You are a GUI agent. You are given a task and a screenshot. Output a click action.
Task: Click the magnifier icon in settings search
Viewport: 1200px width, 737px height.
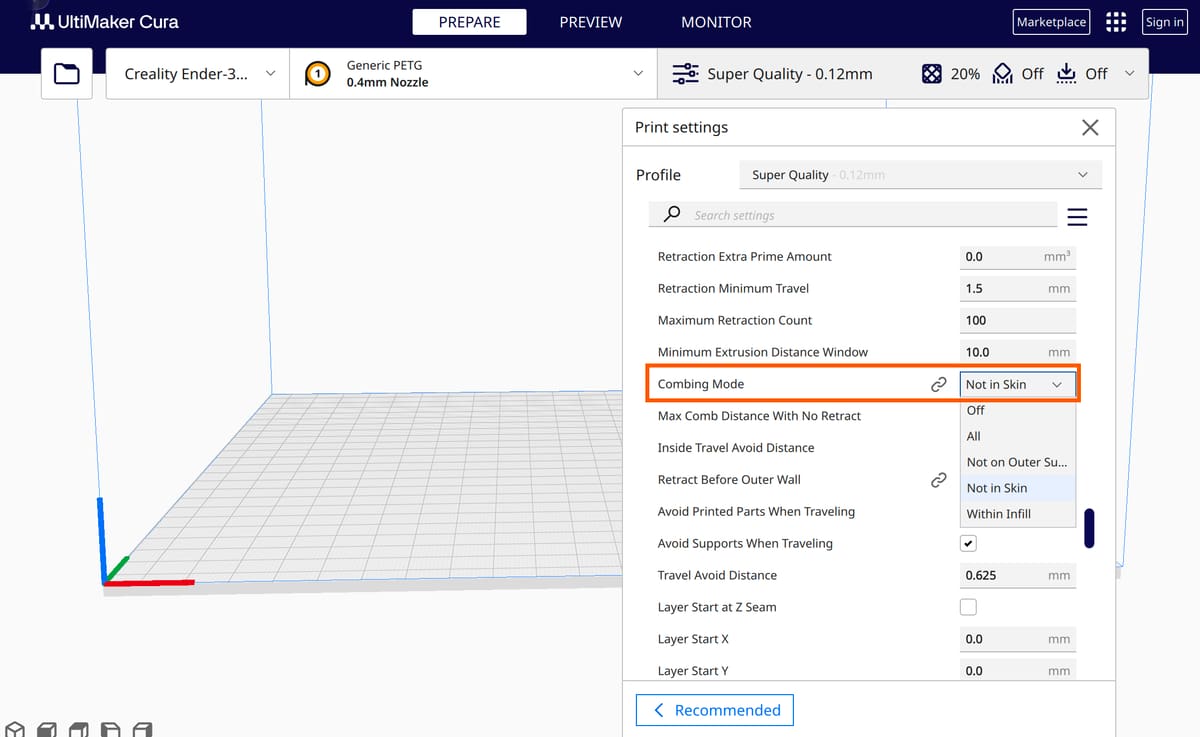673,214
